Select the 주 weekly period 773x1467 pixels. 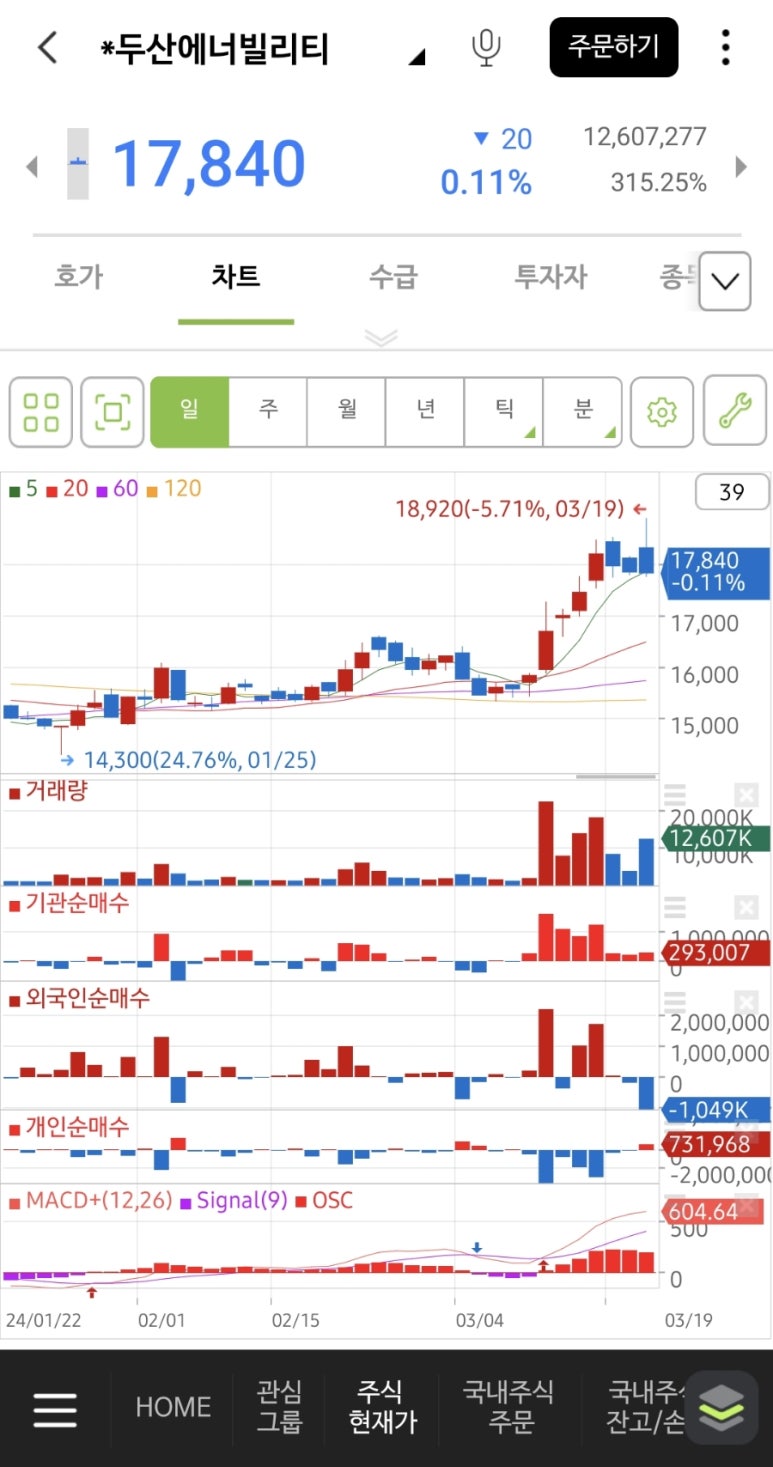[x=268, y=411]
